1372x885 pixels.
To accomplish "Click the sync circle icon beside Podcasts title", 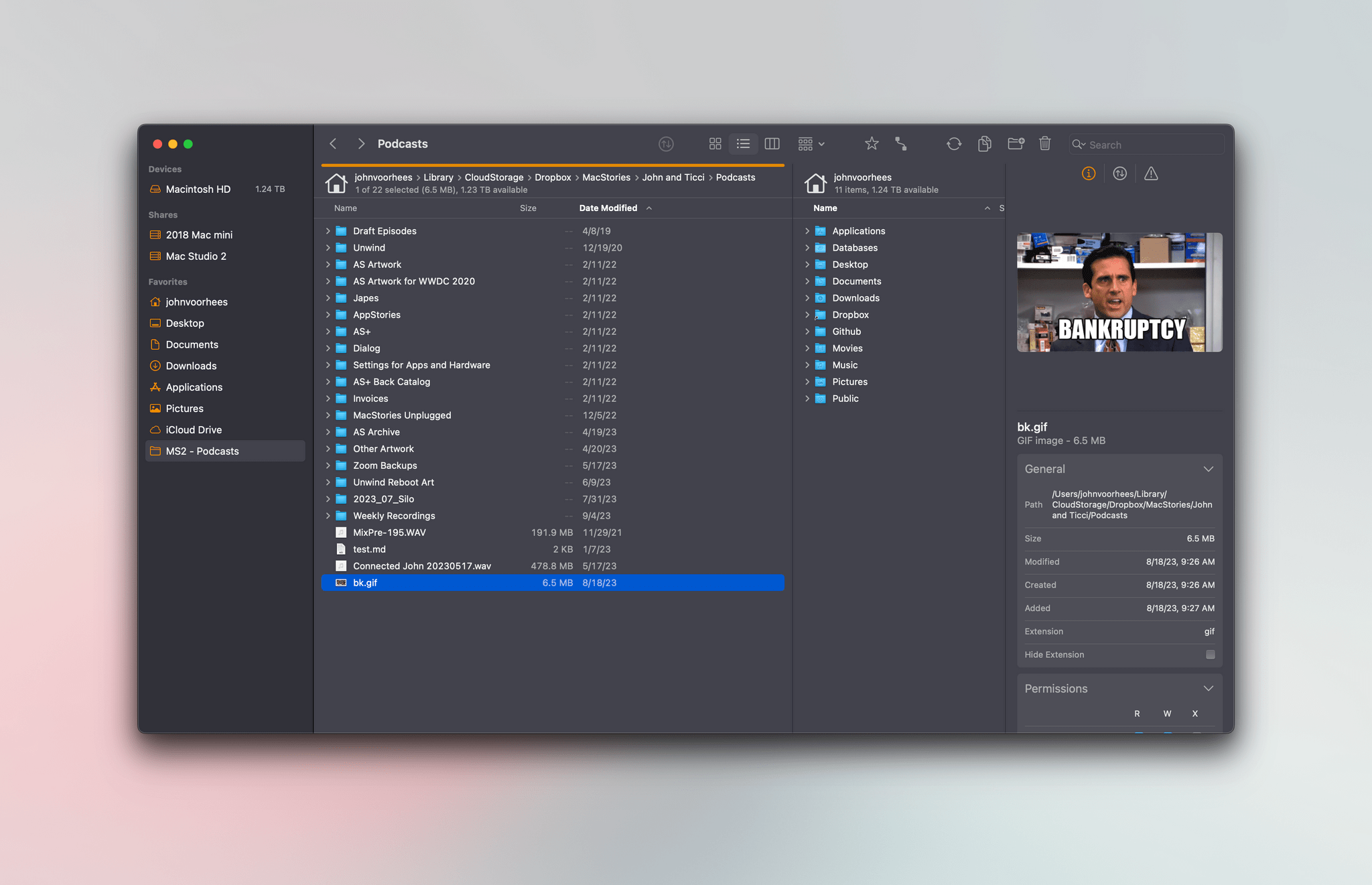I will point(665,144).
